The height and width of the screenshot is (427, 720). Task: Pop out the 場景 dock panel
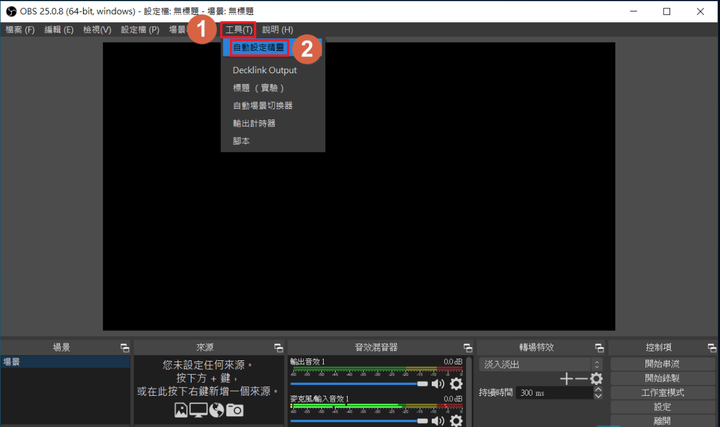pos(125,348)
